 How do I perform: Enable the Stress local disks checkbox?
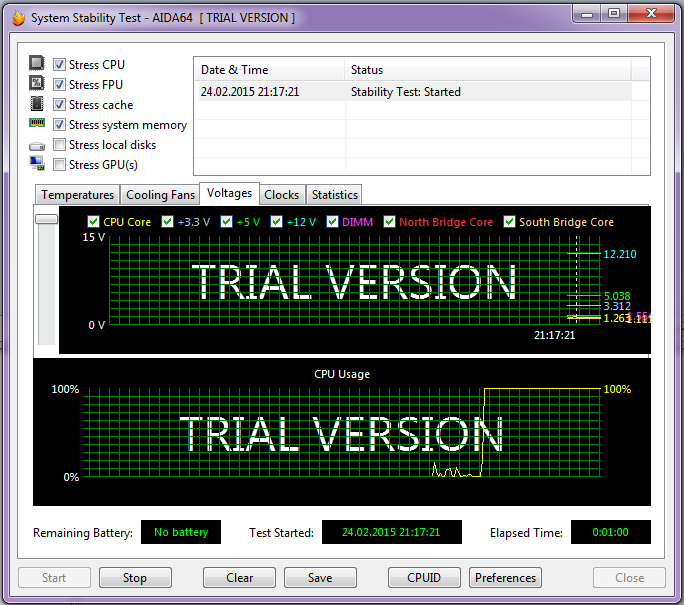click(60, 145)
